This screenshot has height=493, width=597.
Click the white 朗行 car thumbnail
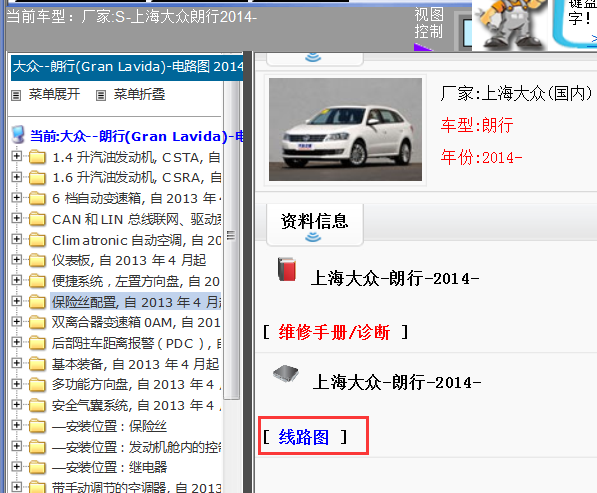(345, 129)
